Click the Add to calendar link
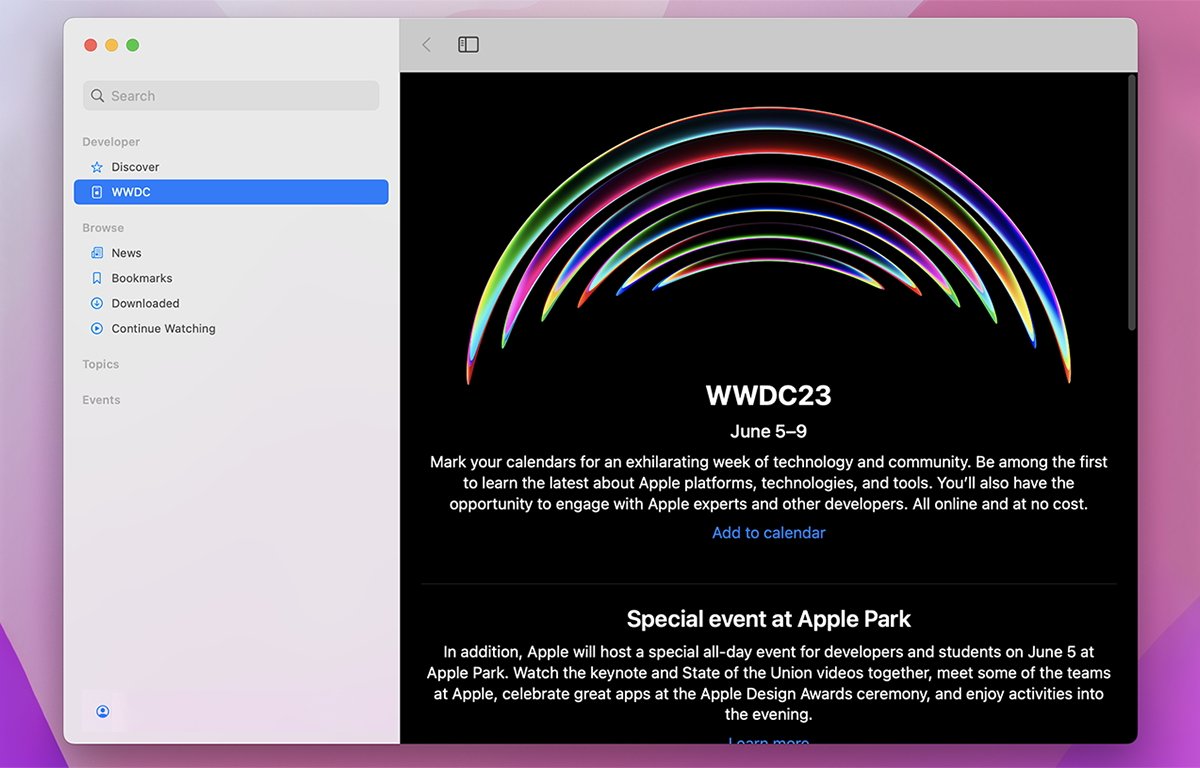This screenshot has height=768, width=1200. pos(768,533)
